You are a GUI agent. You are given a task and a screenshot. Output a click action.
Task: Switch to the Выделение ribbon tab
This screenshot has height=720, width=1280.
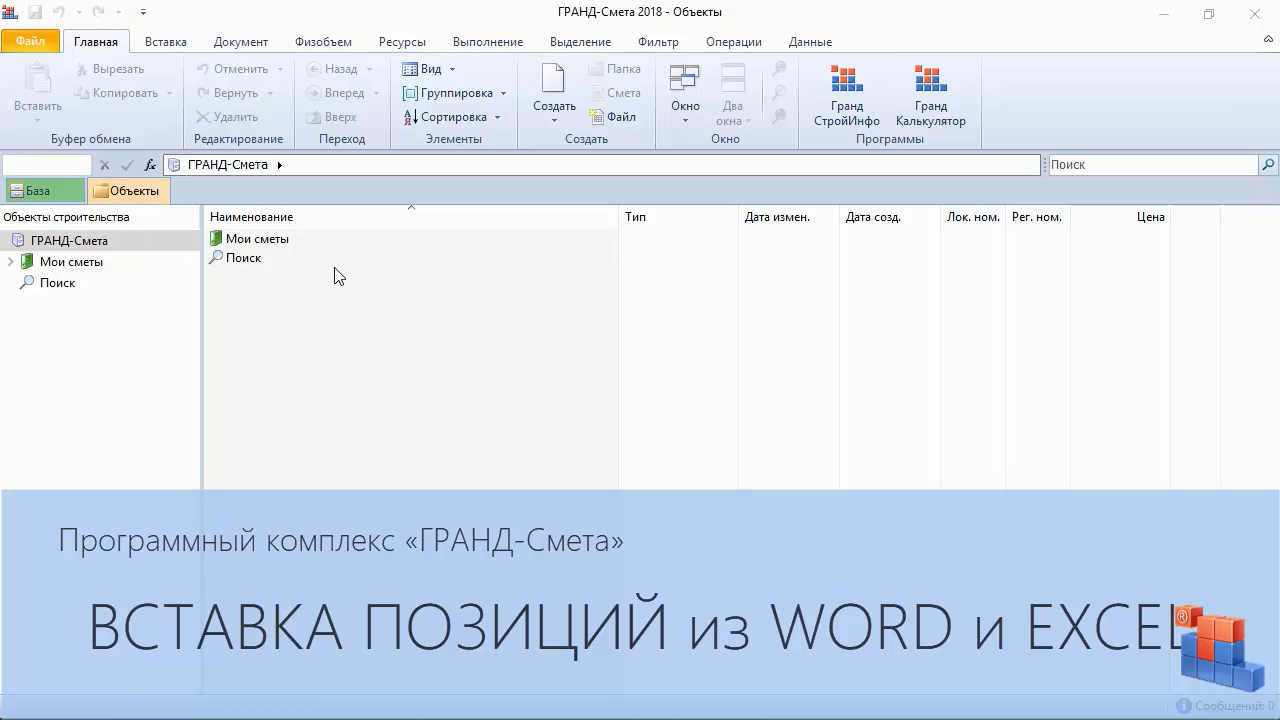point(580,42)
